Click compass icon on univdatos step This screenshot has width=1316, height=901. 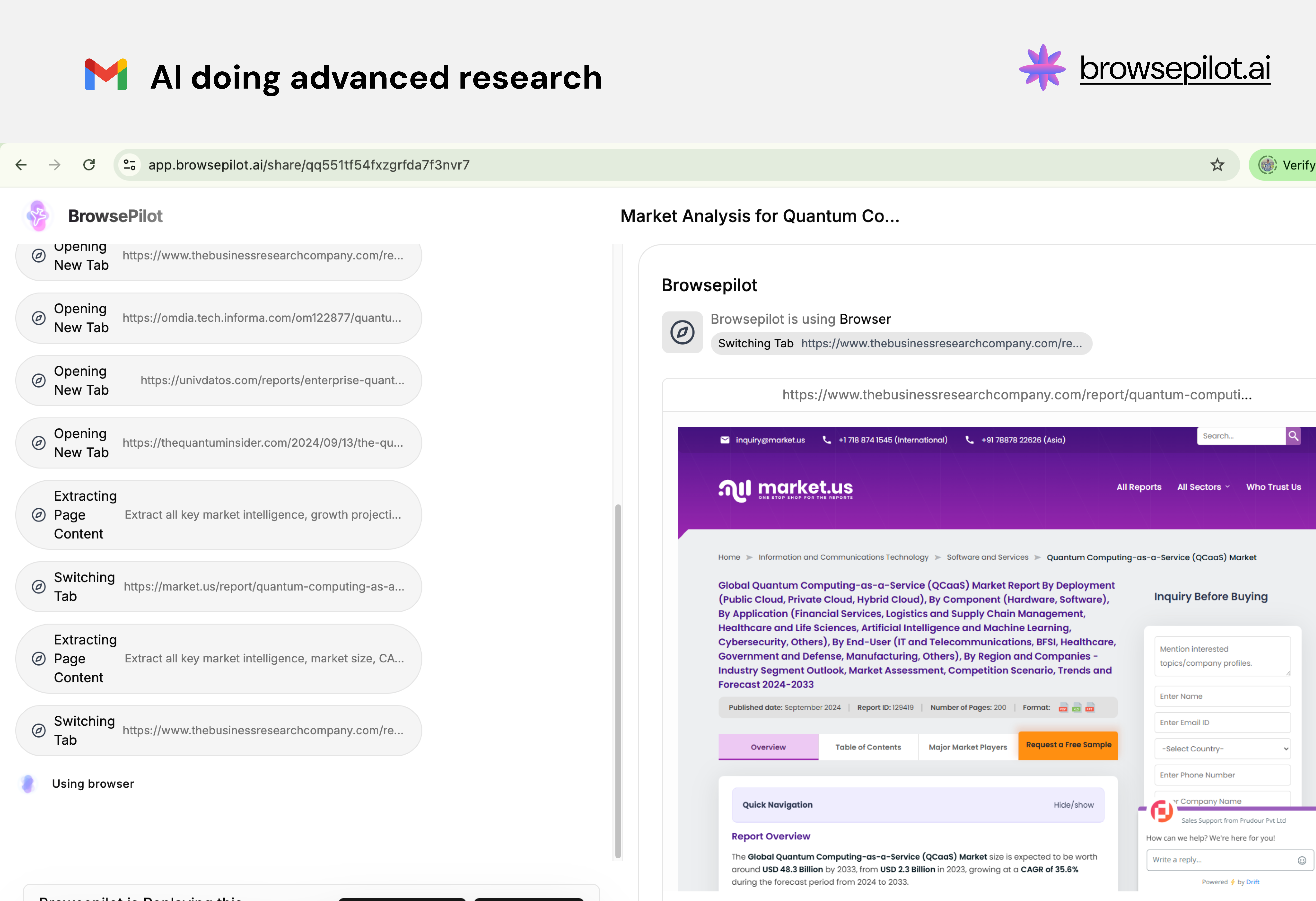(x=39, y=381)
